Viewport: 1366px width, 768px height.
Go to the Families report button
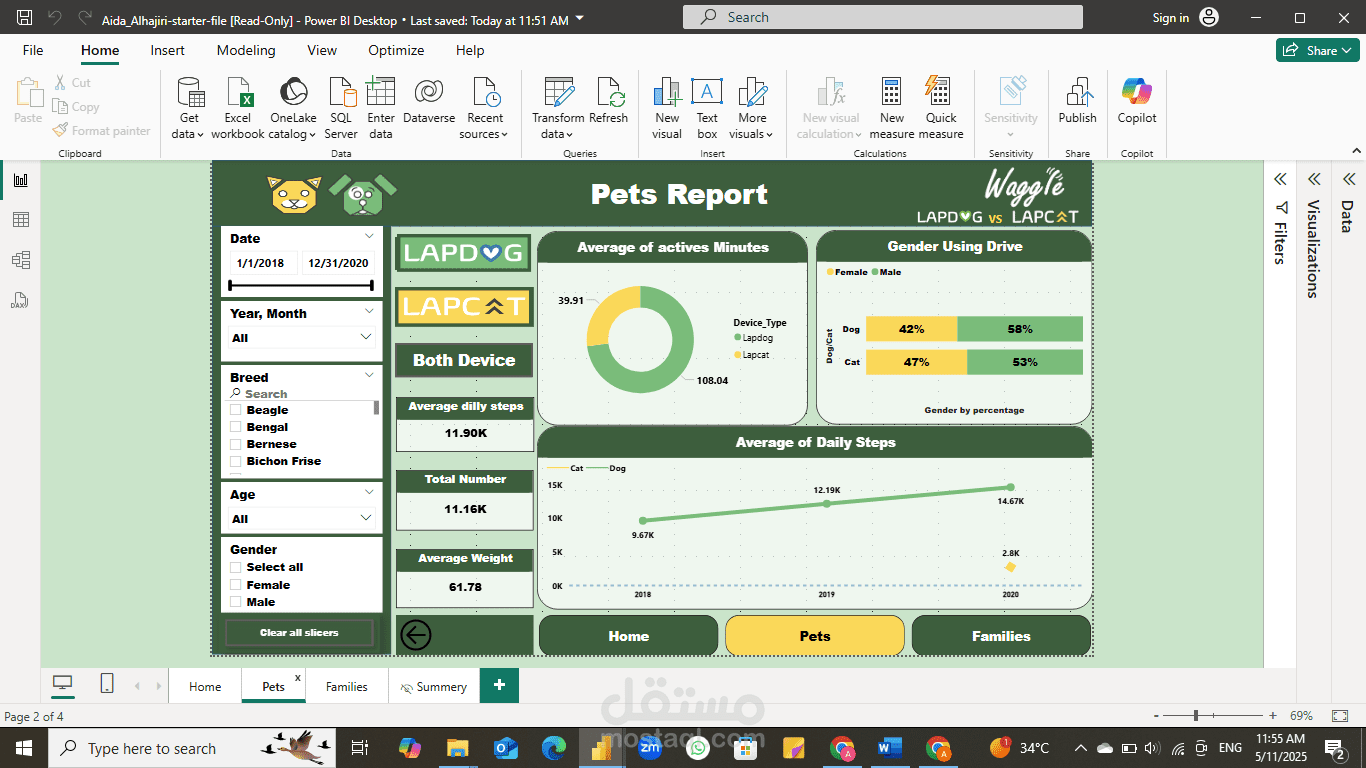(1001, 636)
